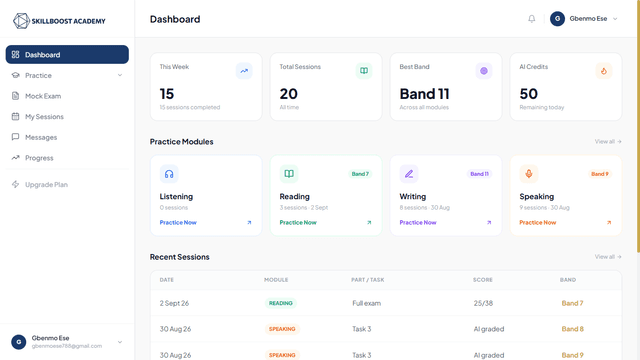This screenshot has height=360, width=640.
Task: Click the BAND column header
Action: (568, 280)
